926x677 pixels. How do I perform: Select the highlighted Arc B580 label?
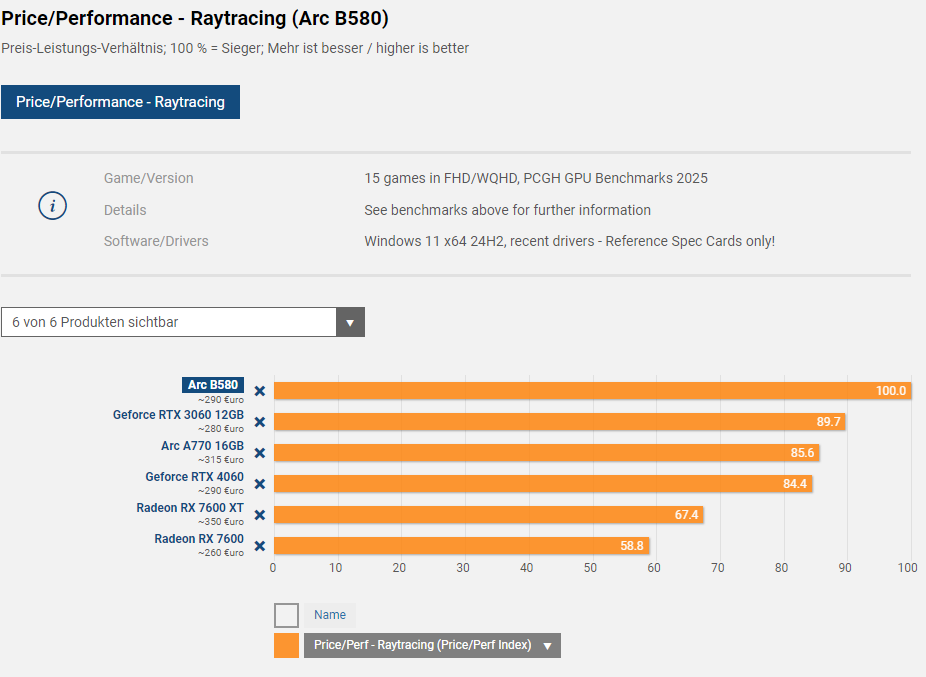(213, 385)
